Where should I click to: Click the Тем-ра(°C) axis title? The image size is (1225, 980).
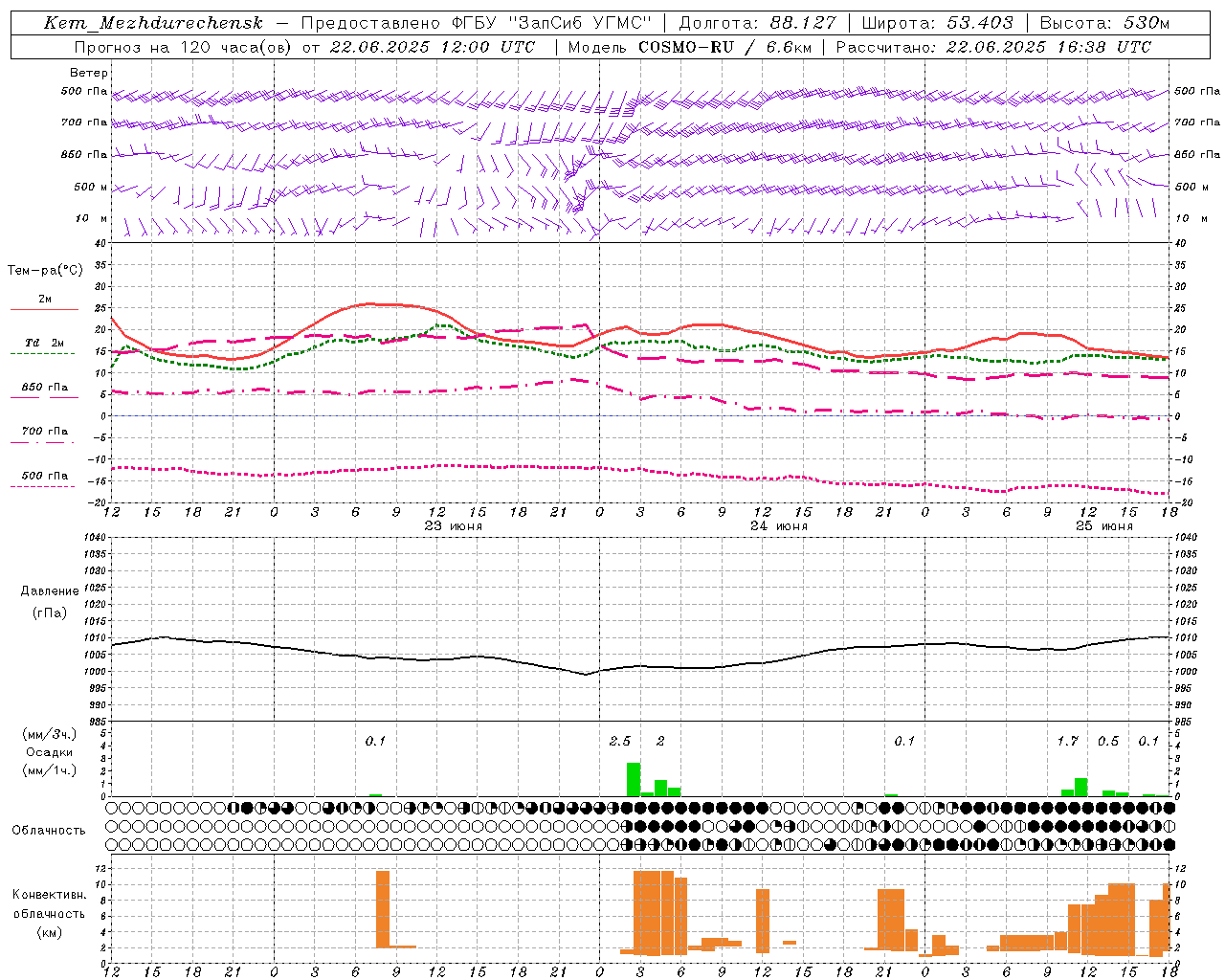pos(45,271)
